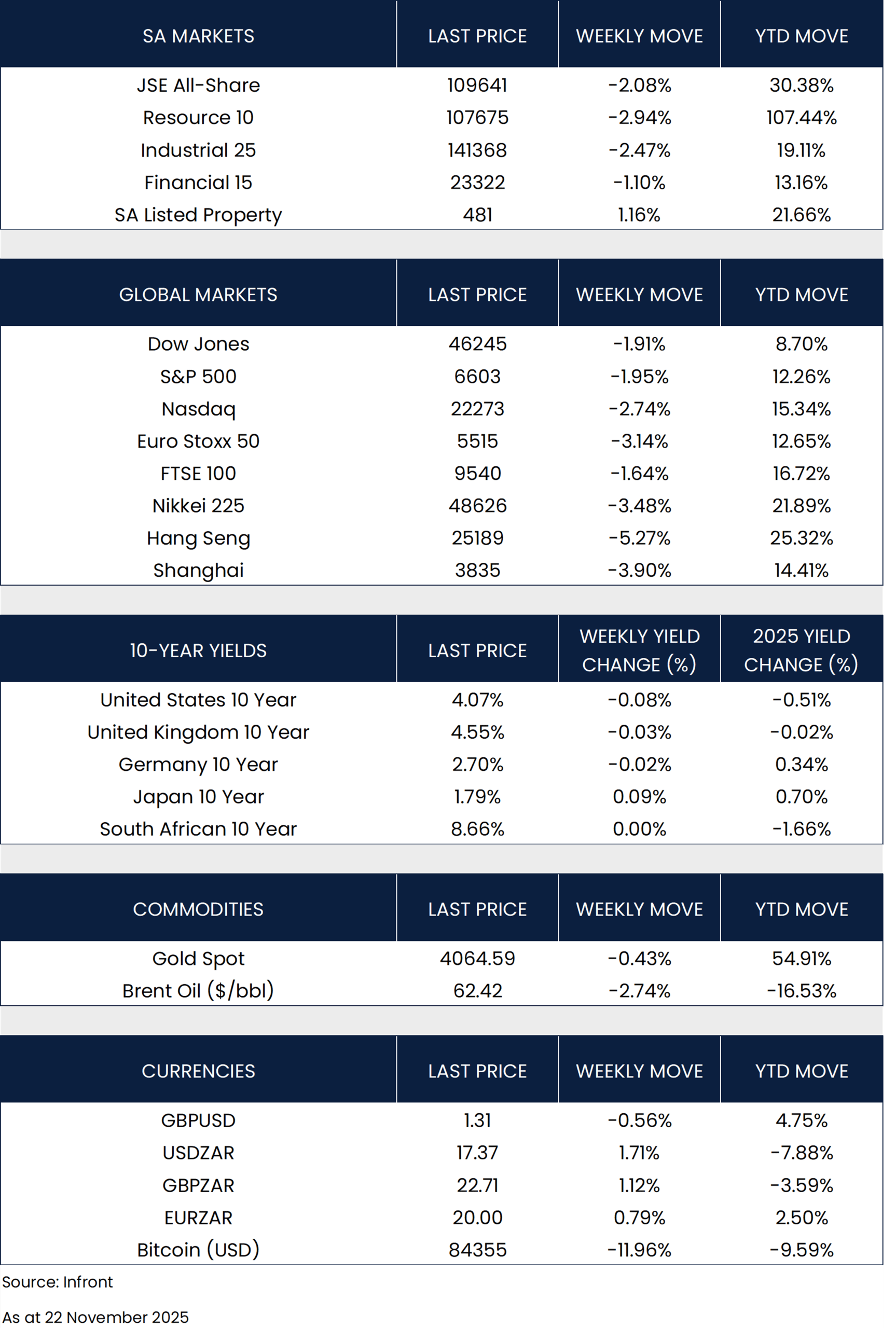Click the CURRENCIES header cell
Screen dimensions: 896x1328
198,1071
